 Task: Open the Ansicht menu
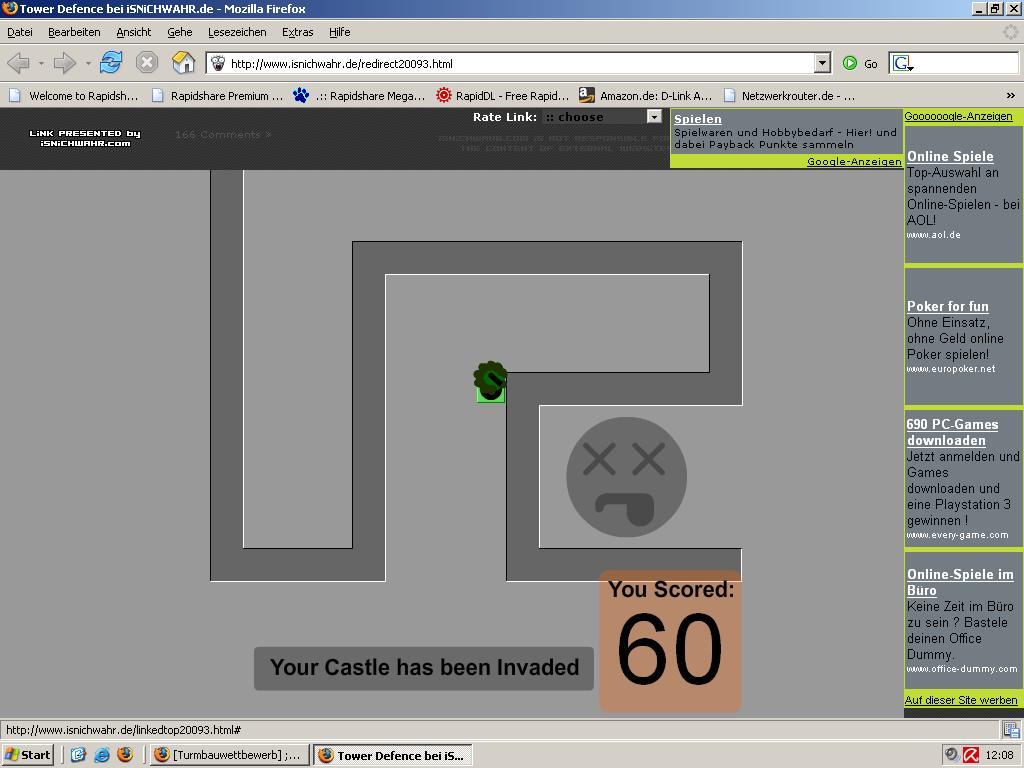pyautogui.click(x=133, y=32)
